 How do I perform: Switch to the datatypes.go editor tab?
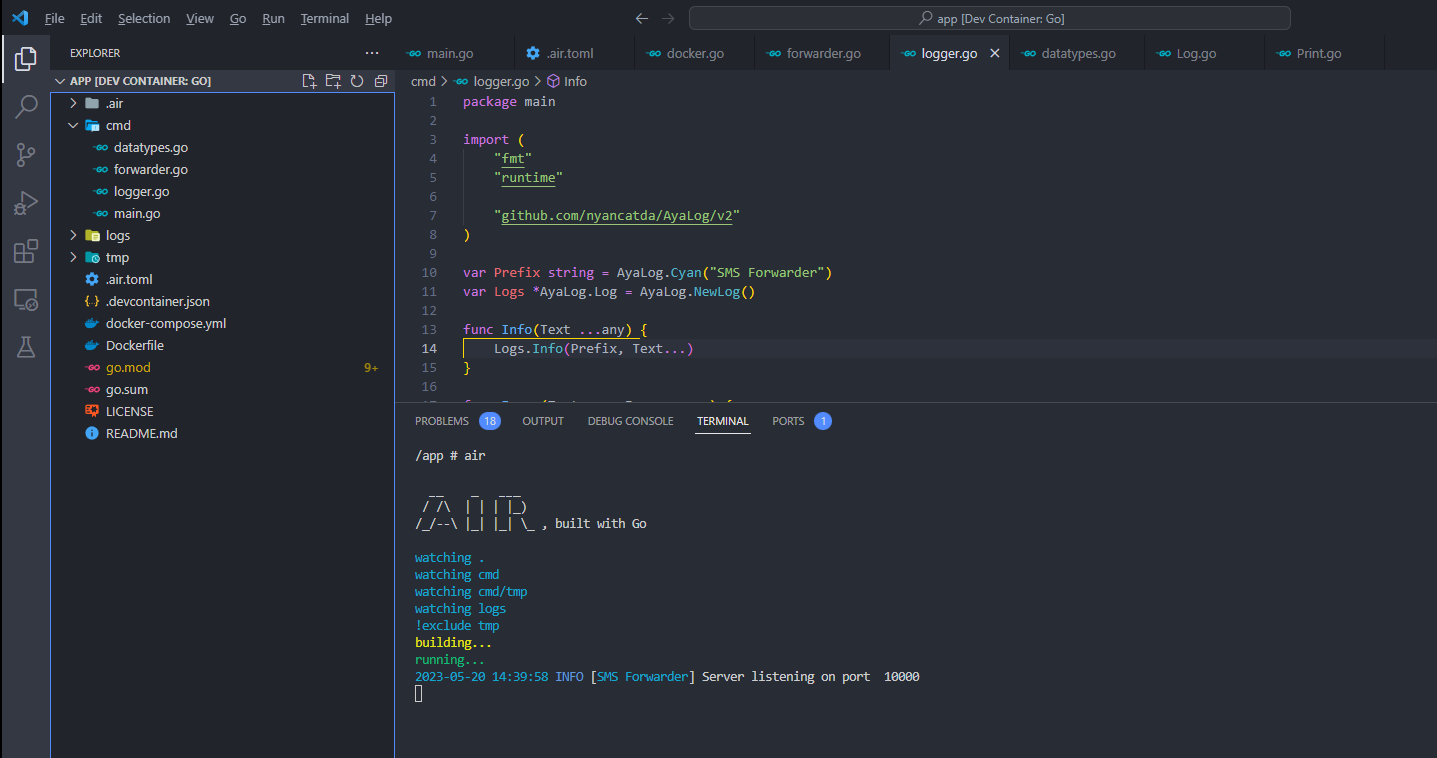pyautogui.click(x=1077, y=53)
